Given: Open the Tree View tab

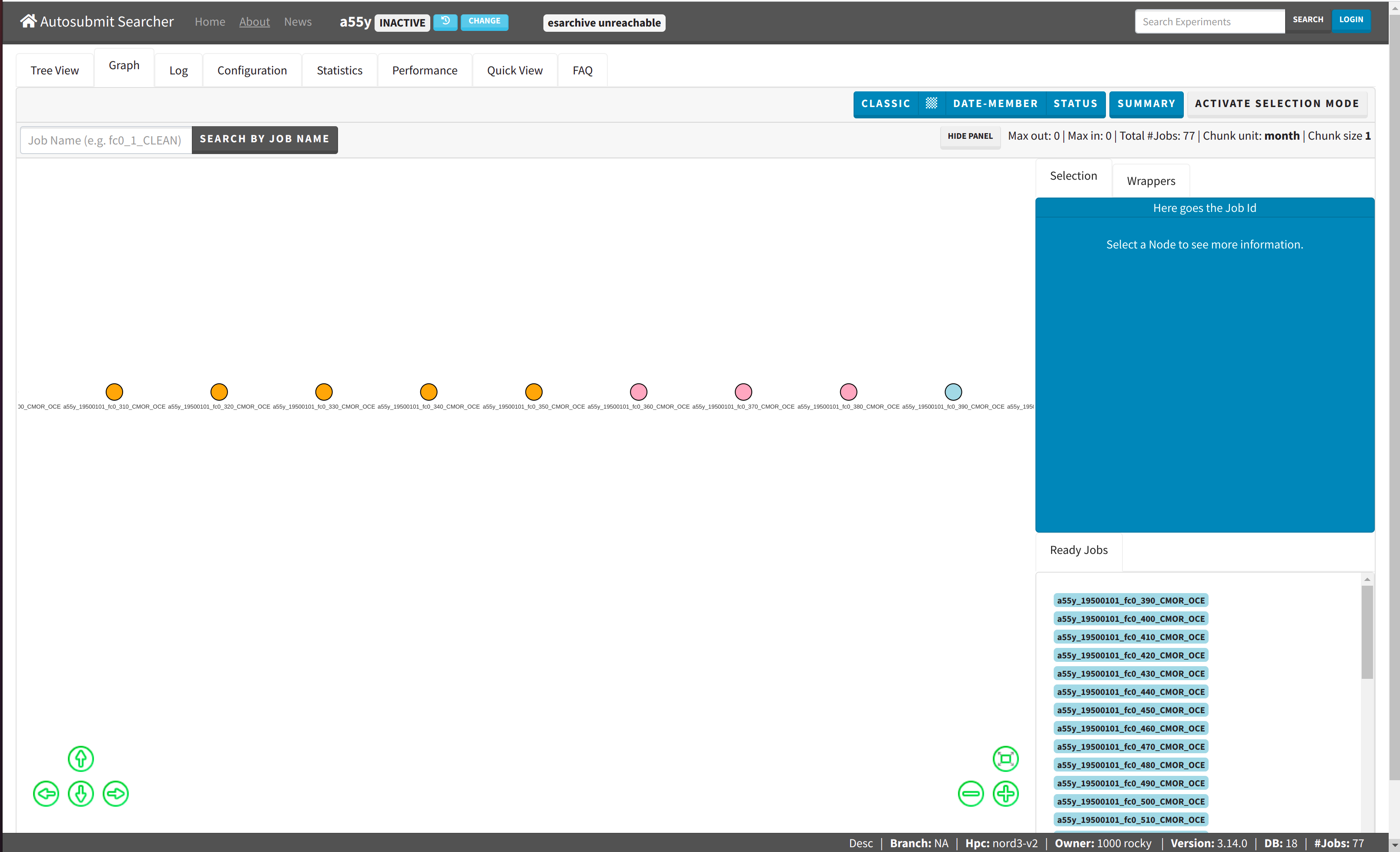Looking at the screenshot, I should click(54, 70).
